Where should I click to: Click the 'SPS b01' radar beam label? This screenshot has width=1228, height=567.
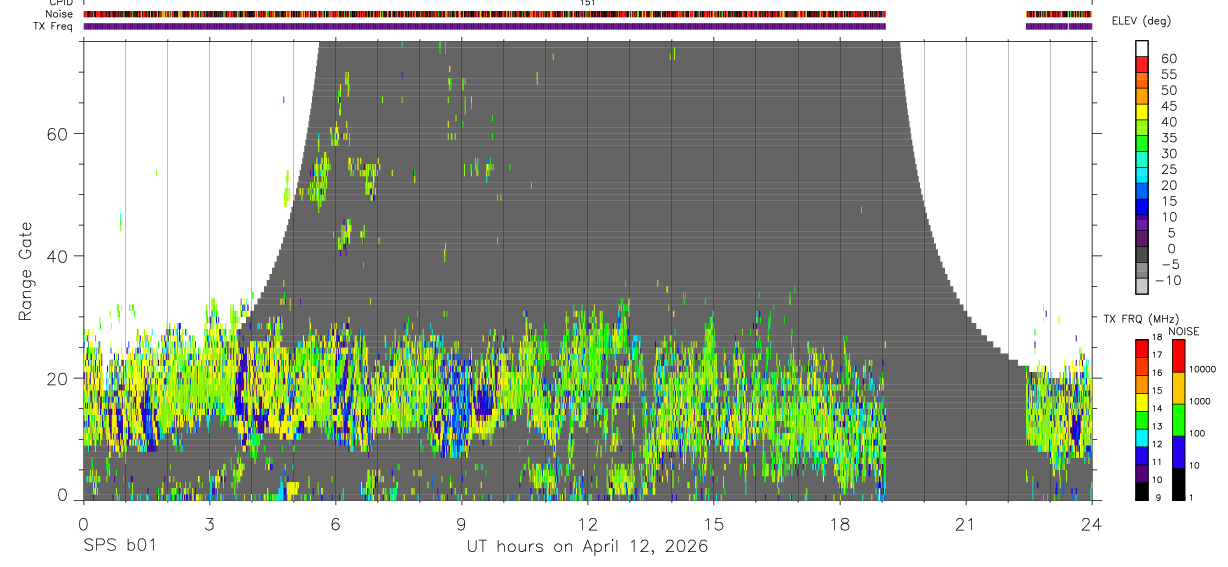pos(119,547)
